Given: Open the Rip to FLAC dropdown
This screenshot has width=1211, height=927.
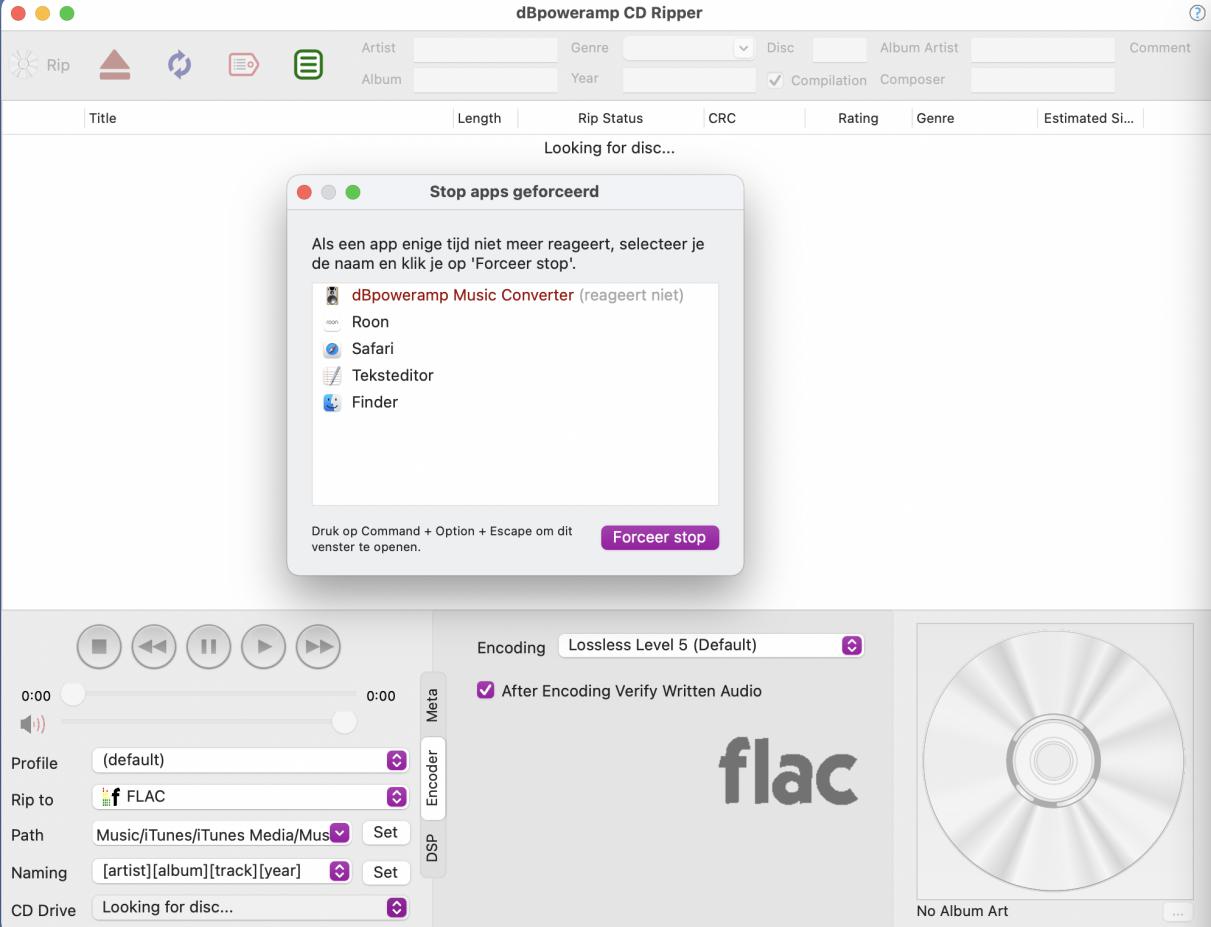Looking at the screenshot, I should pyautogui.click(x=251, y=797).
